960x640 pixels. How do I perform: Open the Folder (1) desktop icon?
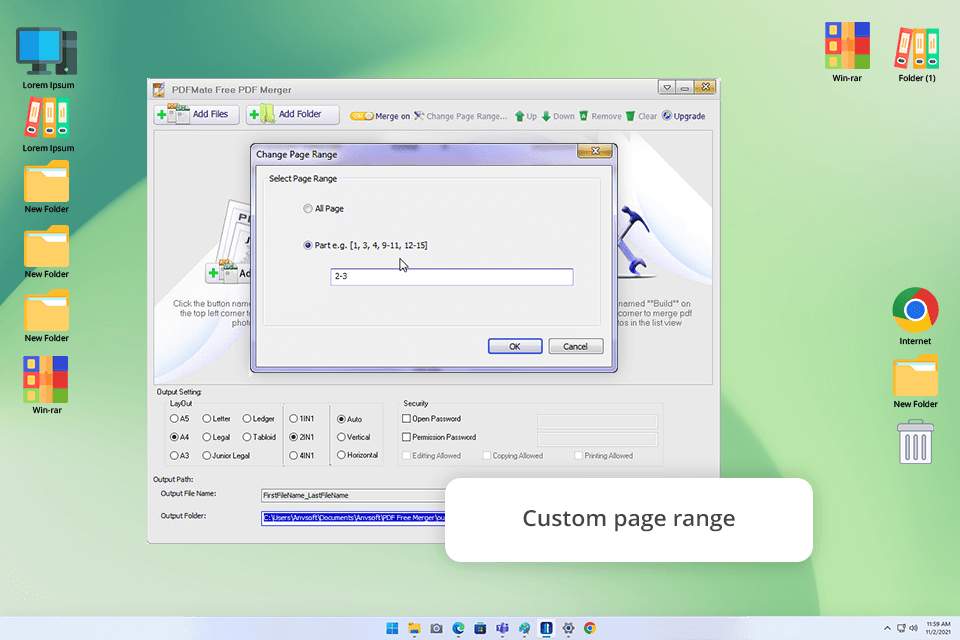coord(917,48)
